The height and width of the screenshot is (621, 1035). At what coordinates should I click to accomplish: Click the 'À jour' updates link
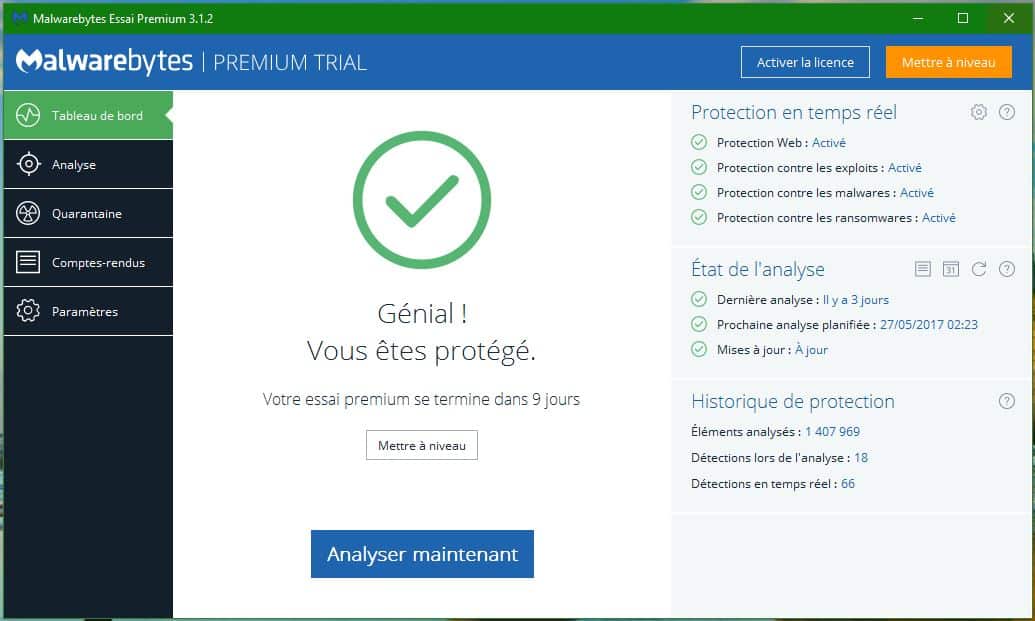[811, 350]
